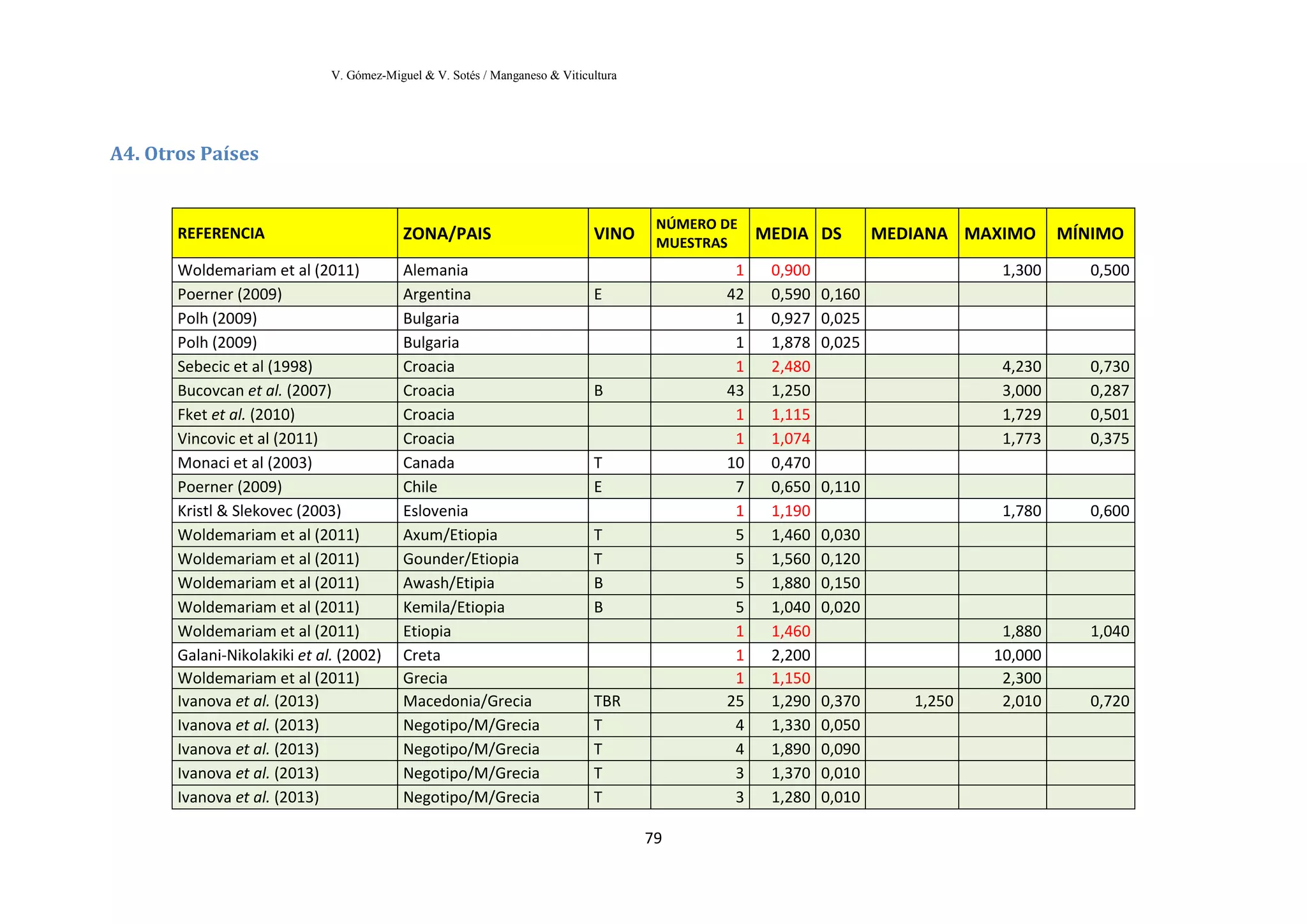Click the REFERENCIA column header
Image resolution: width=1307 pixels, height=924 pixels.
click(221, 234)
